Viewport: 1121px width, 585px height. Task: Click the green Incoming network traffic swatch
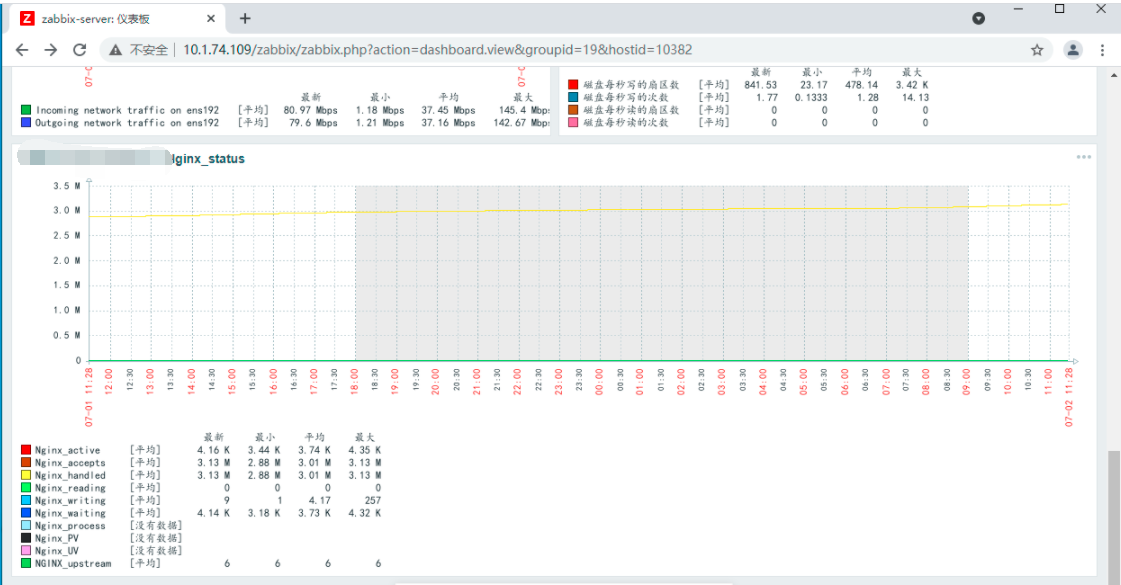click(26, 110)
